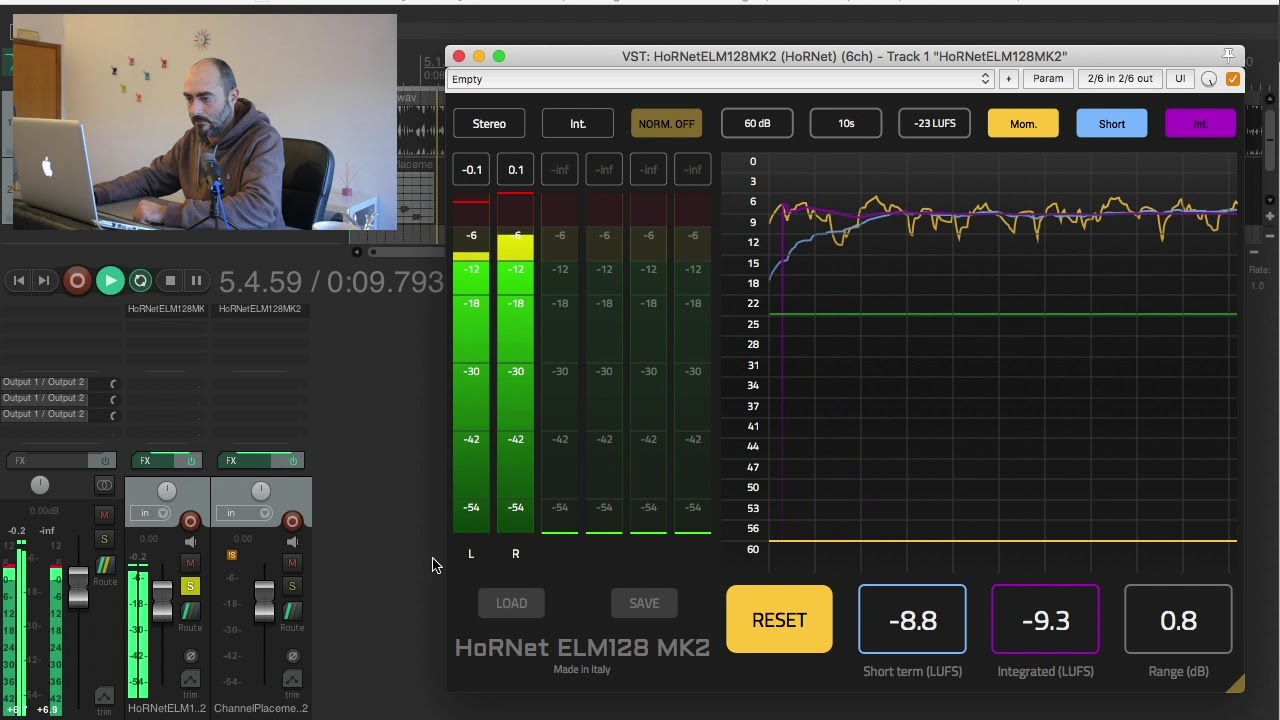Go to project start transport button

click(18, 281)
